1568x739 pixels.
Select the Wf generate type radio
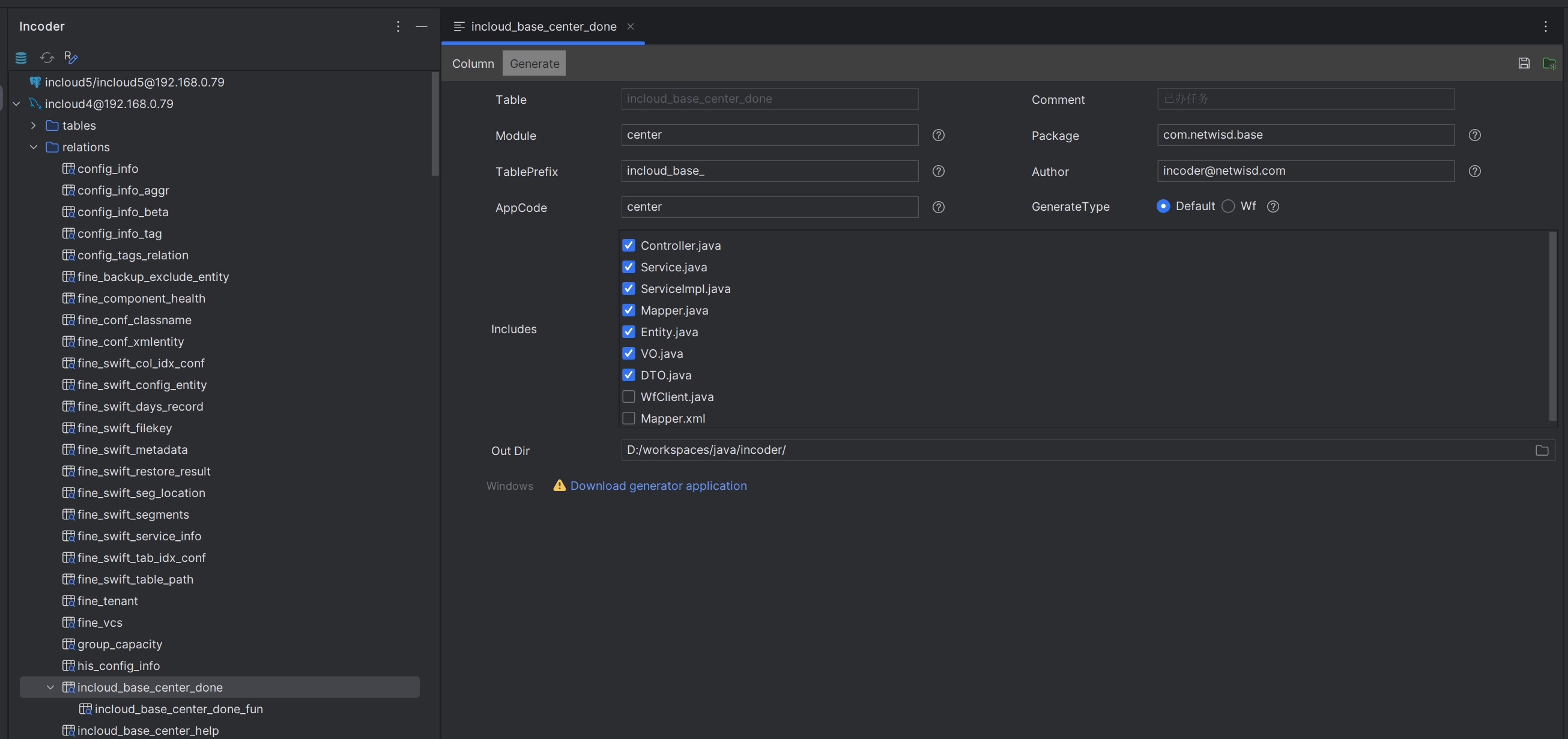coord(1228,207)
